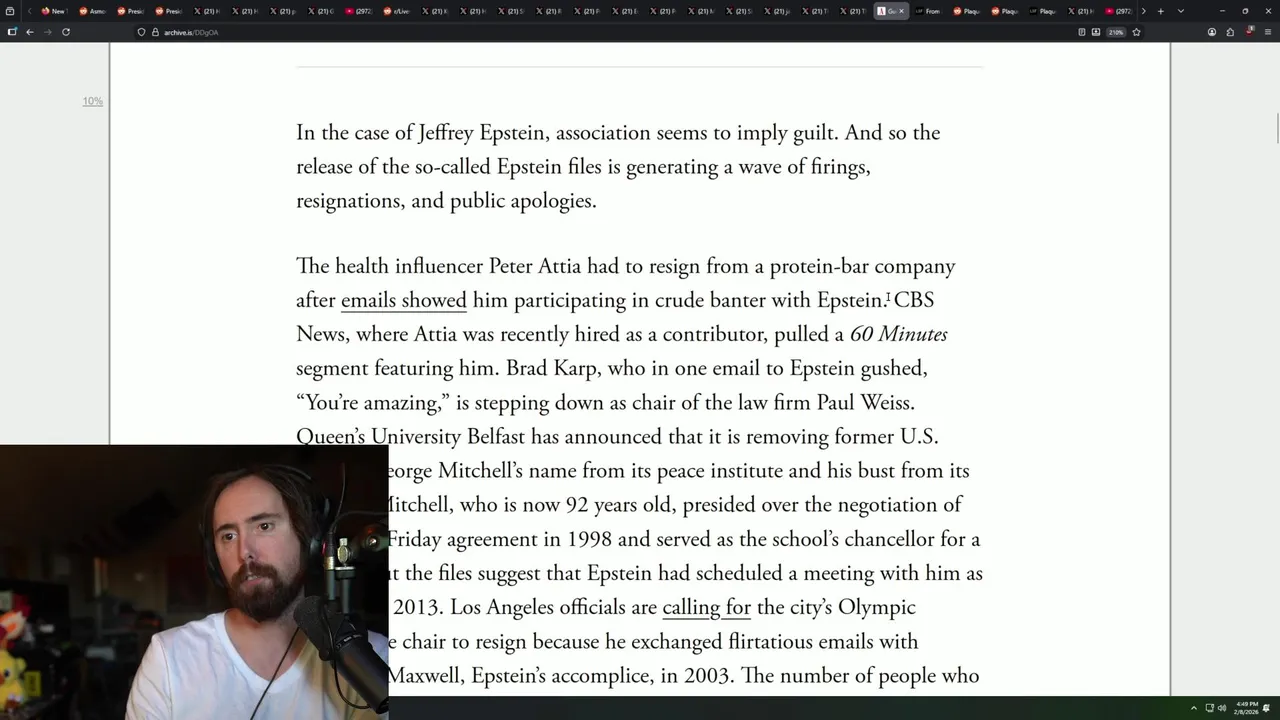Go back to the previous page
This screenshot has width=1280, height=720.
(30, 32)
